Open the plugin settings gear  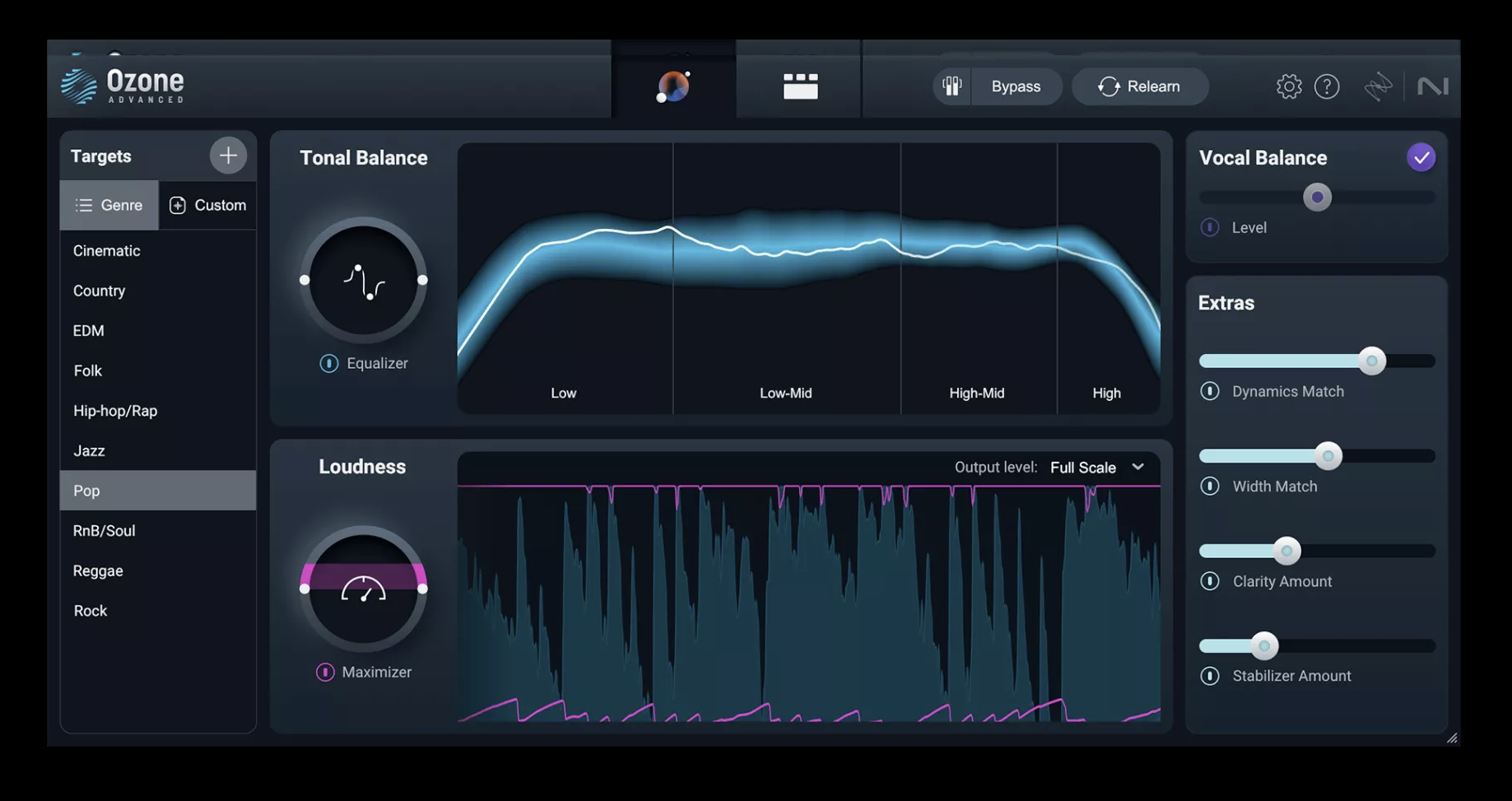[1289, 86]
